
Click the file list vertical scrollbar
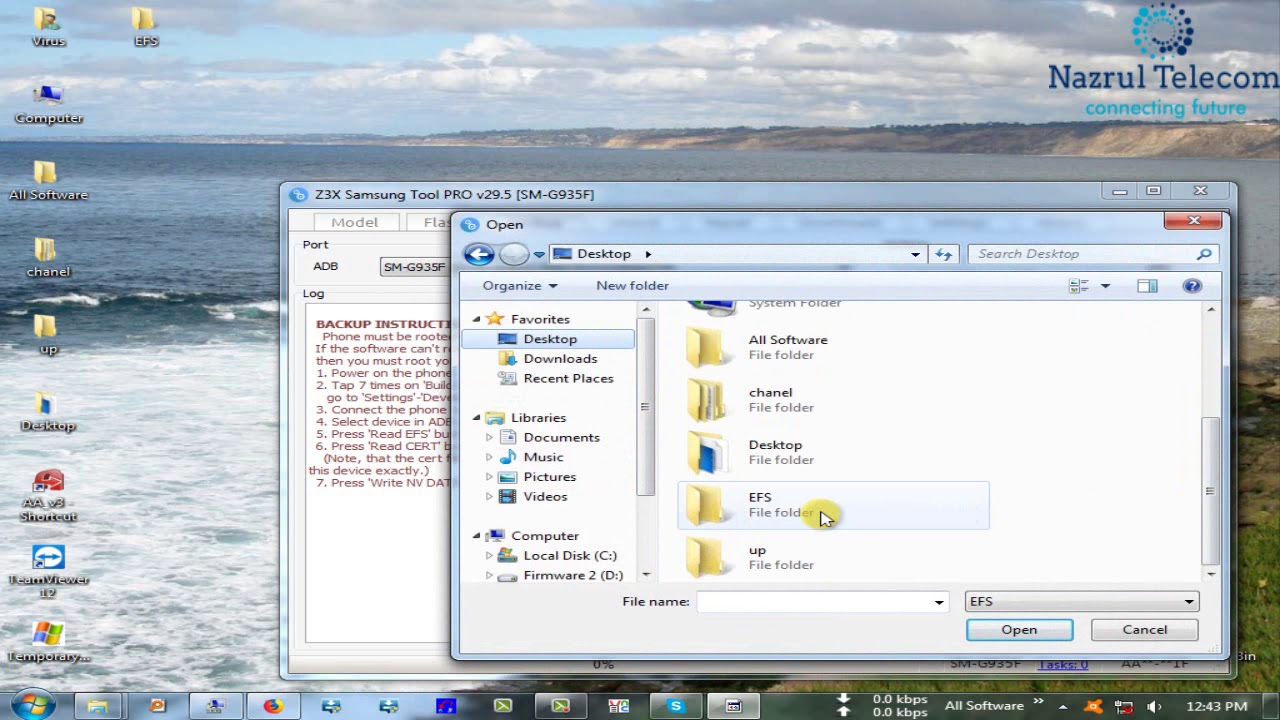[1211, 490]
